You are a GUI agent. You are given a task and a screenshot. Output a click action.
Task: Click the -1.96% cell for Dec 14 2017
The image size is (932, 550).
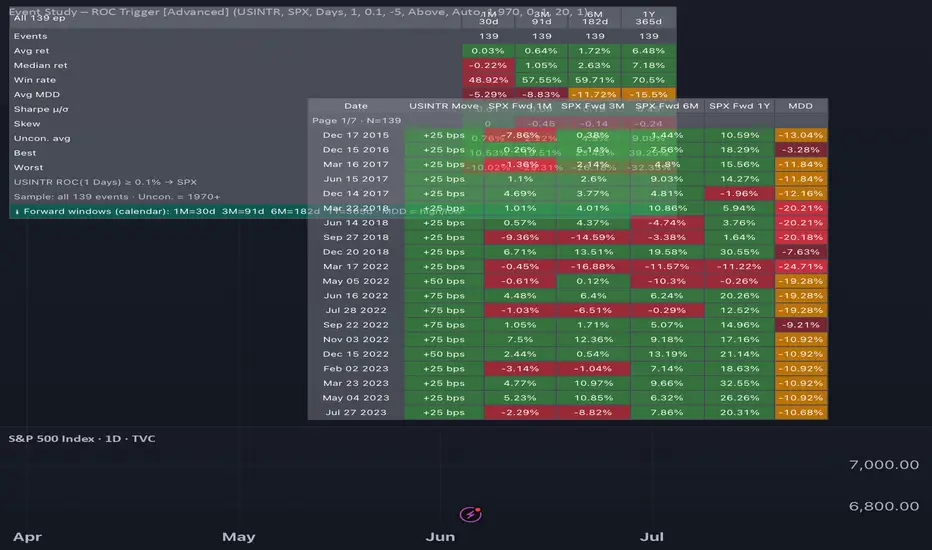click(739, 193)
